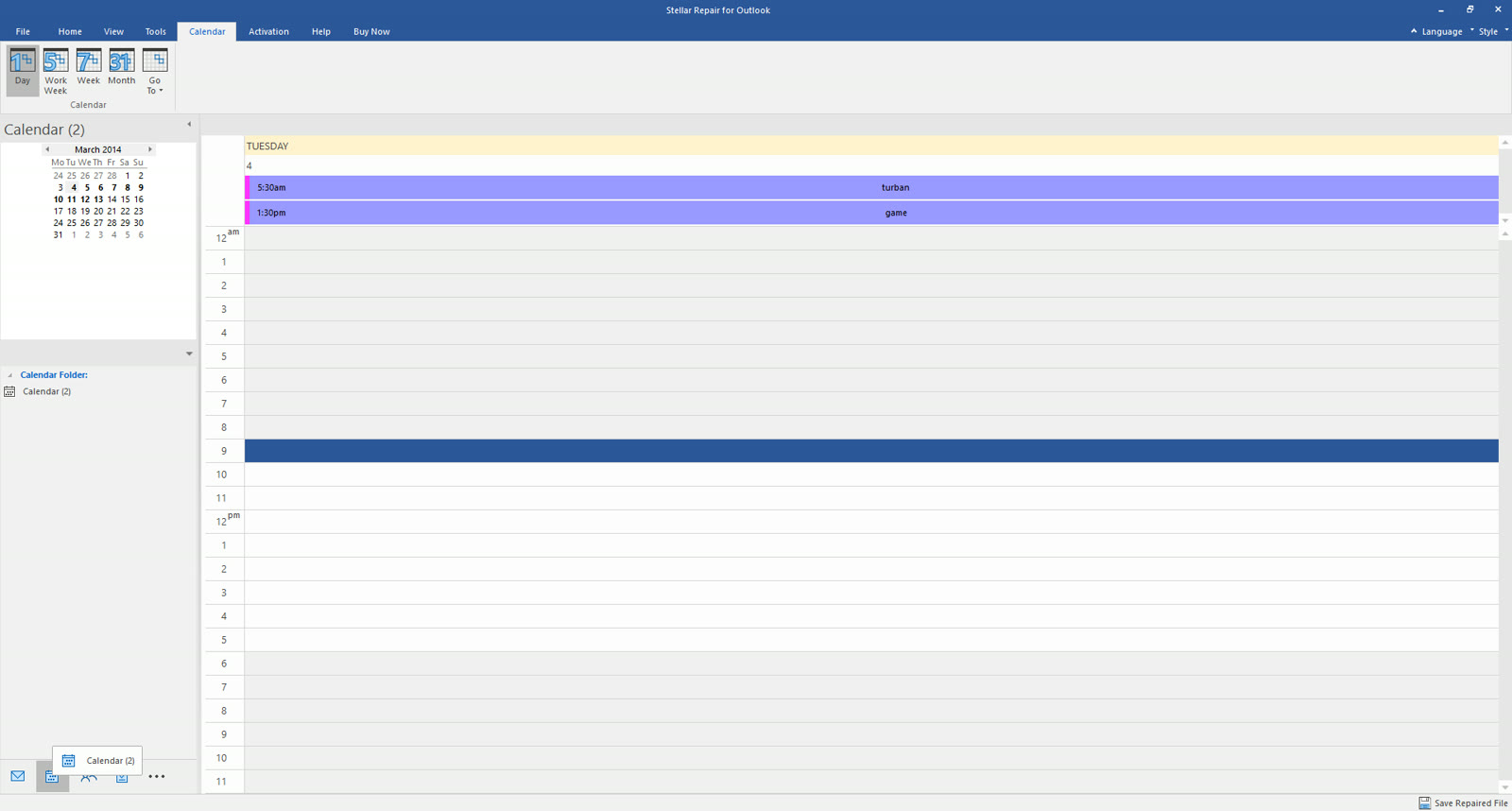1512x811 pixels.
Task: Switch to Day view
Action: 22,70
